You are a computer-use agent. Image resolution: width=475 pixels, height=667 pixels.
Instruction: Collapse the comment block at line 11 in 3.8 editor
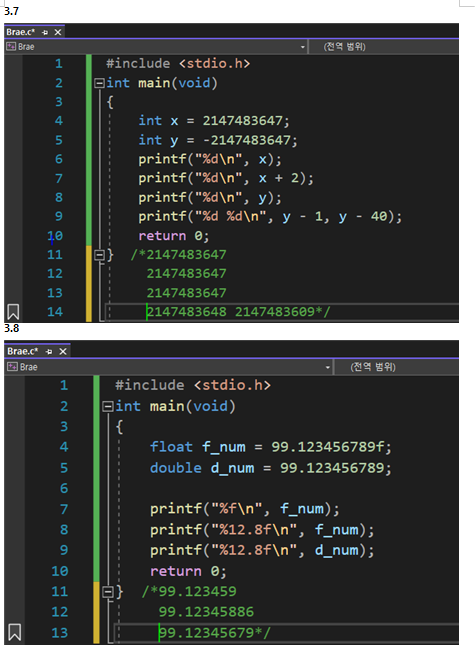(x=108, y=592)
